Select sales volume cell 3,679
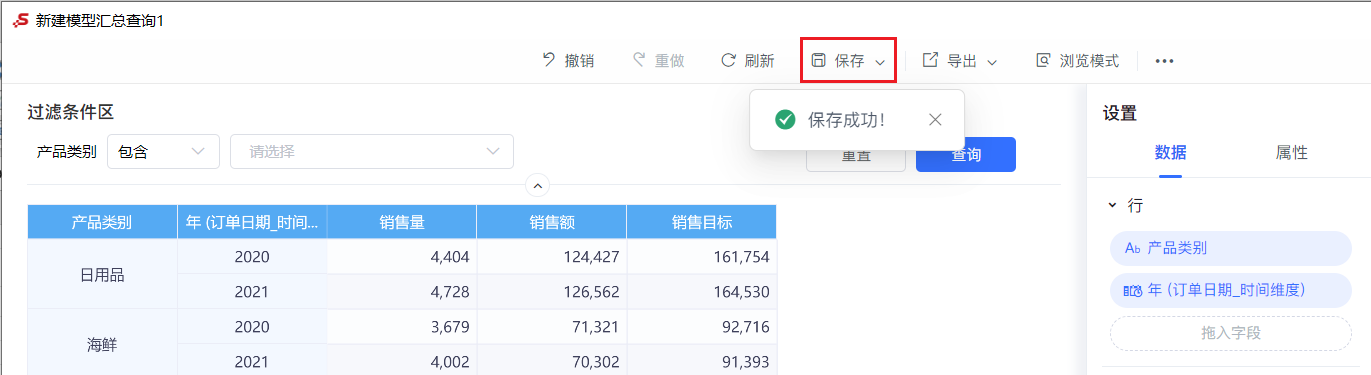Viewport: 1371px width, 375px height. (401, 327)
